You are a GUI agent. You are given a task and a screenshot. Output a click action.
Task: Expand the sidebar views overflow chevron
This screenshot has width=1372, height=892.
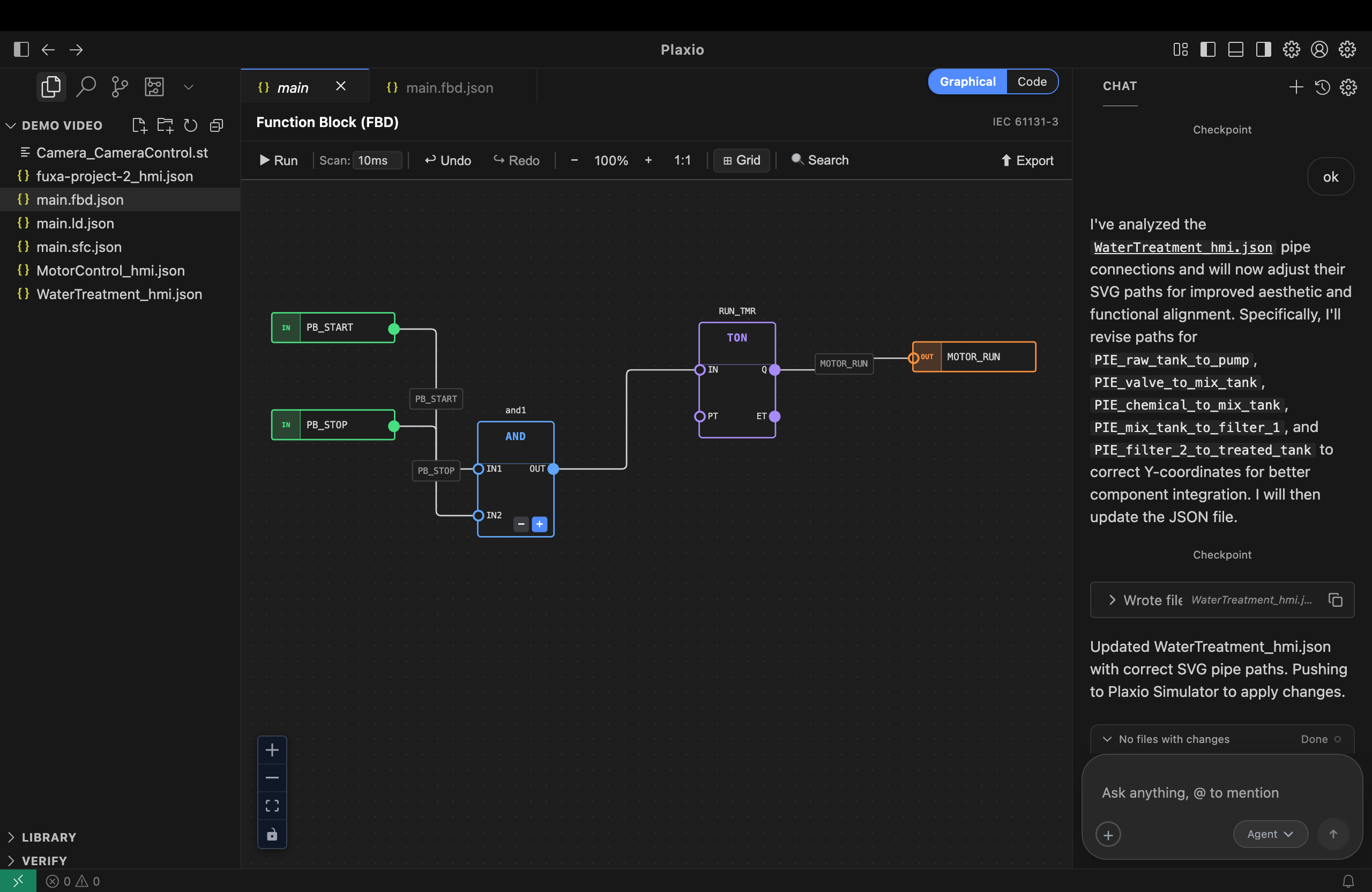pos(189,87)
